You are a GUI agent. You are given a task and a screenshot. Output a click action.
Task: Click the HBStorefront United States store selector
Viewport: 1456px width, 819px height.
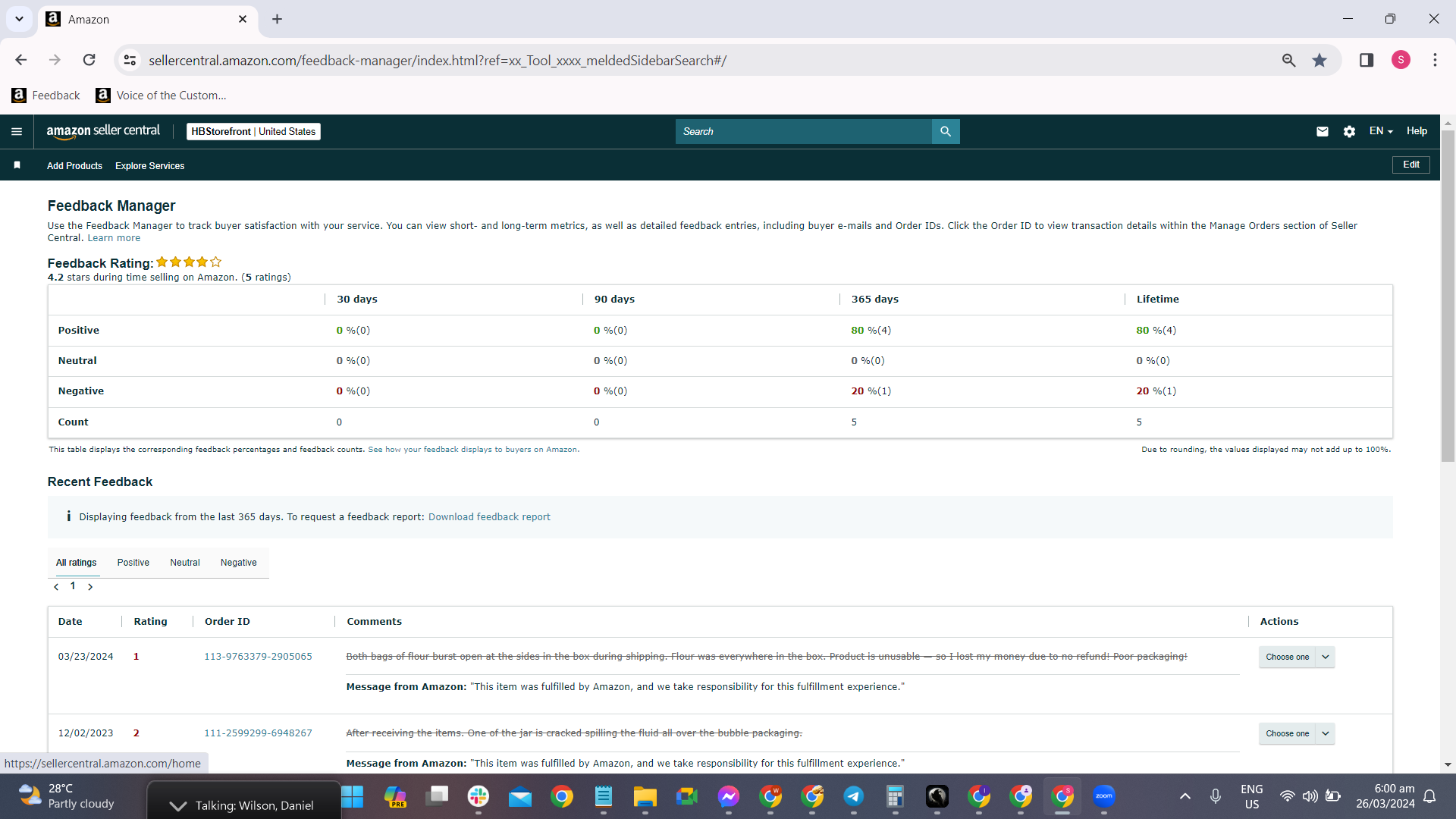pos(254,131)
